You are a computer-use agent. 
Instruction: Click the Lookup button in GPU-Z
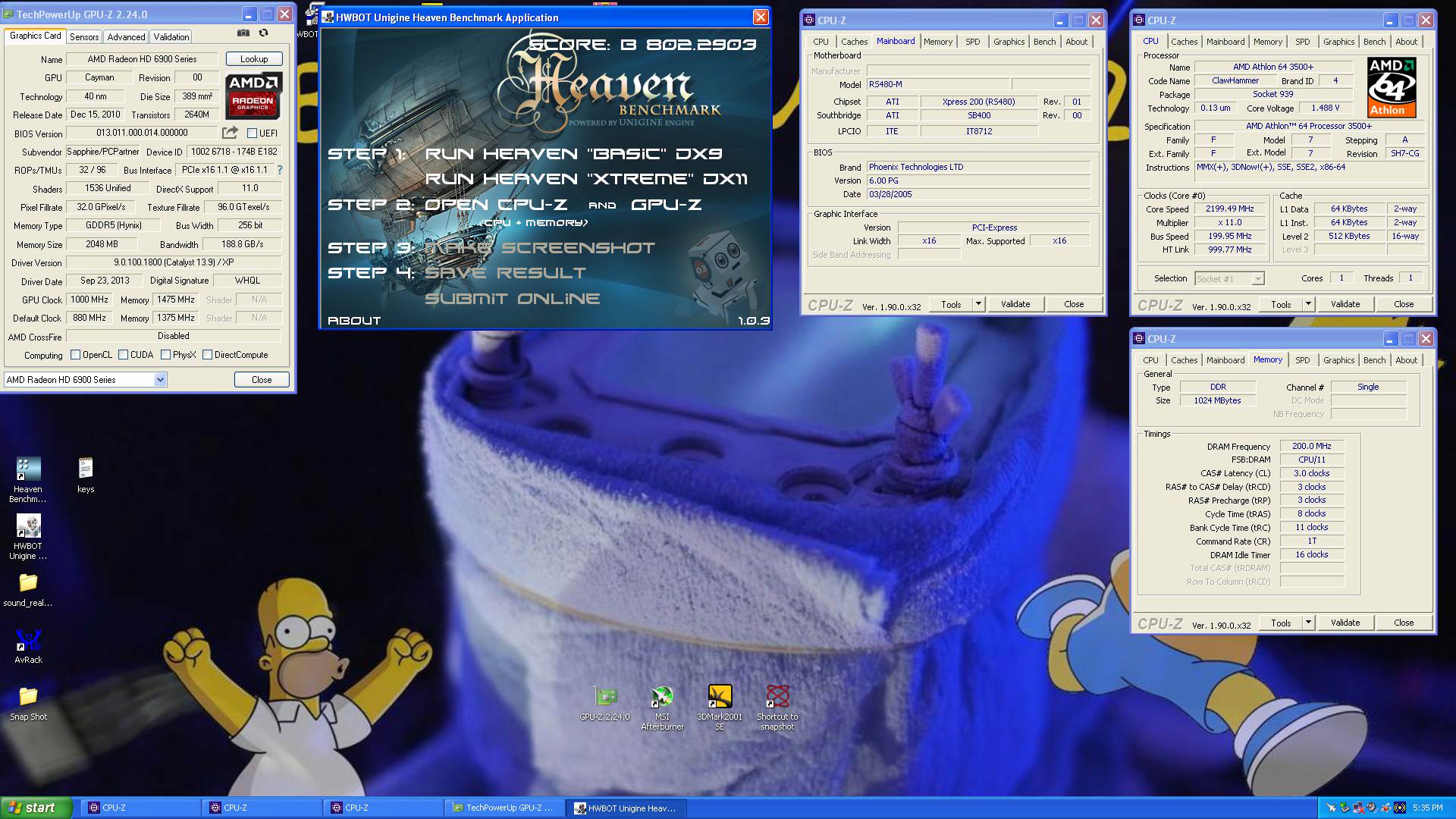pyautogui.click(x=254, y=59)
